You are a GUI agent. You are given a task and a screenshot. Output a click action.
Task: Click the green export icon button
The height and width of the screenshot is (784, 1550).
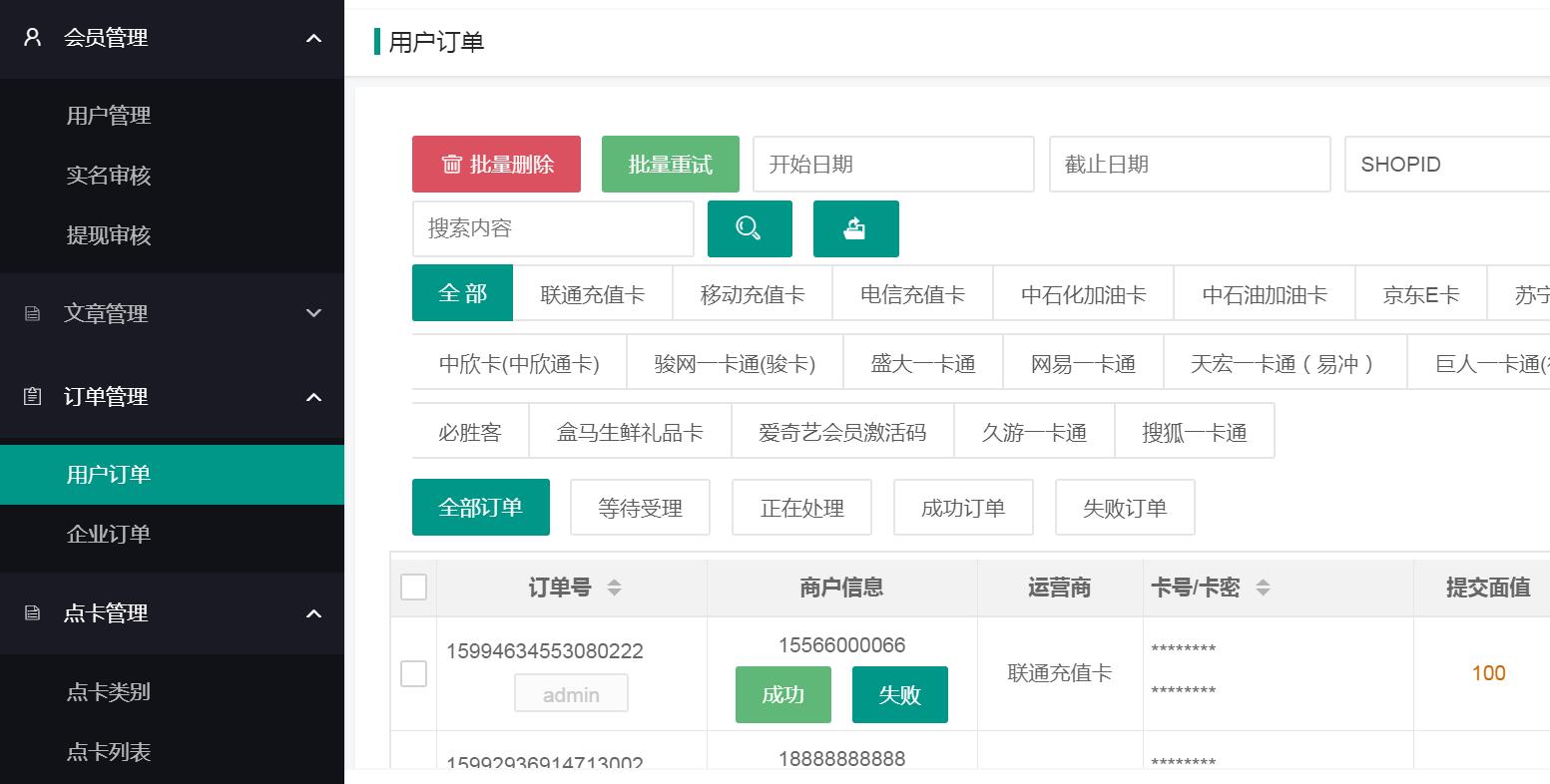click(855, 228)
